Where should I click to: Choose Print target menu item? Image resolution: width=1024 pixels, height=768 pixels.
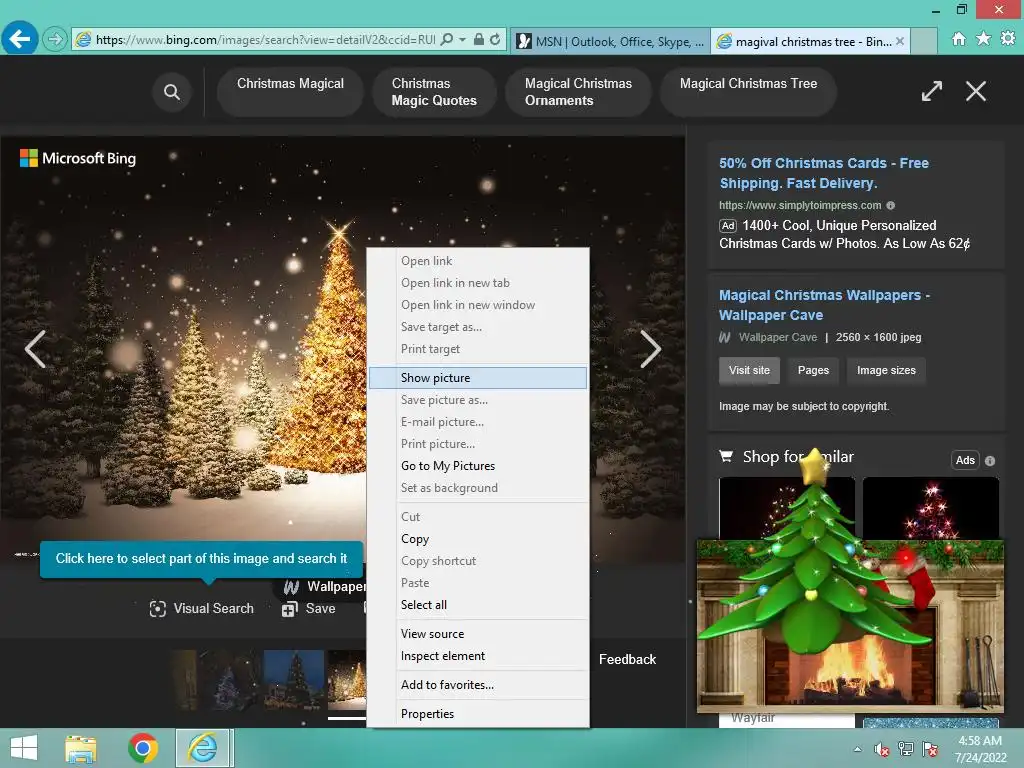click(x=478, y=349)
